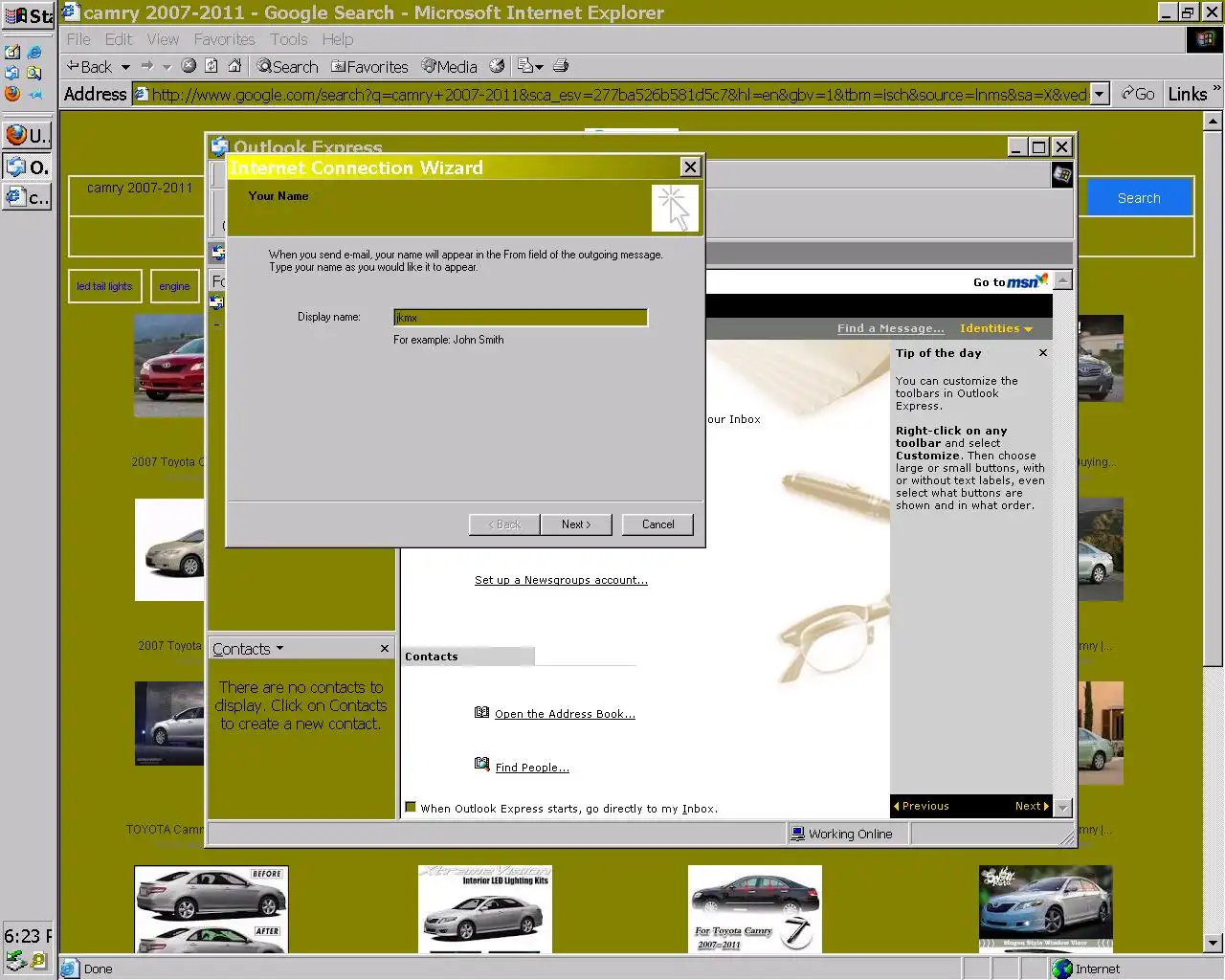Click the Show Desktop quick launch icon
This screenshot has height=980, width=1225.
(12, 52)
